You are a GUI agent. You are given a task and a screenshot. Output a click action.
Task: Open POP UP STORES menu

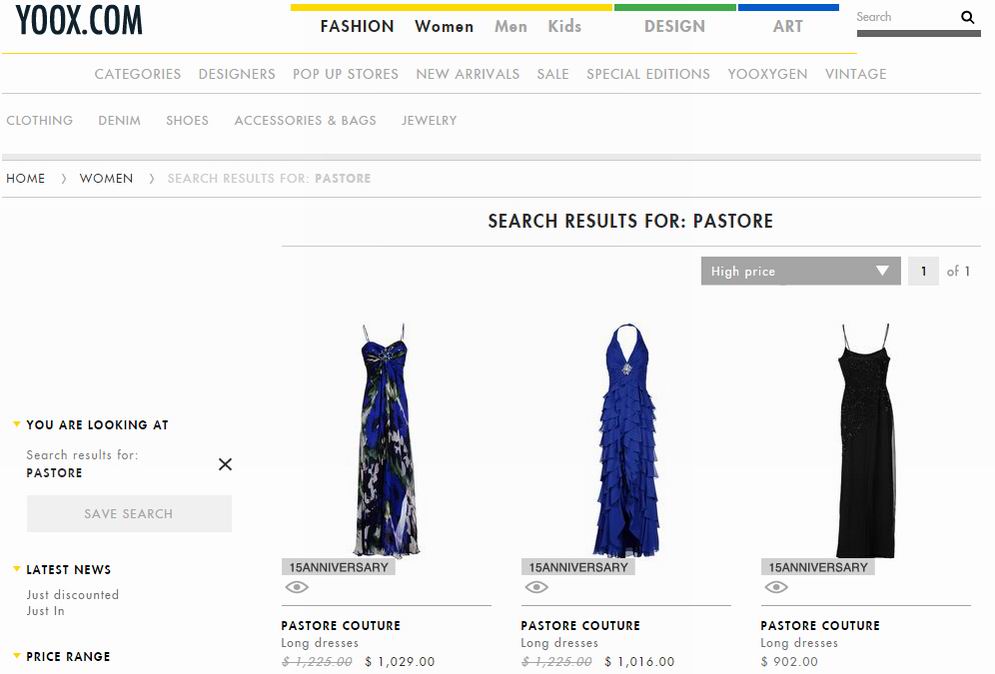pyautogui.click(x=345, y=74)
